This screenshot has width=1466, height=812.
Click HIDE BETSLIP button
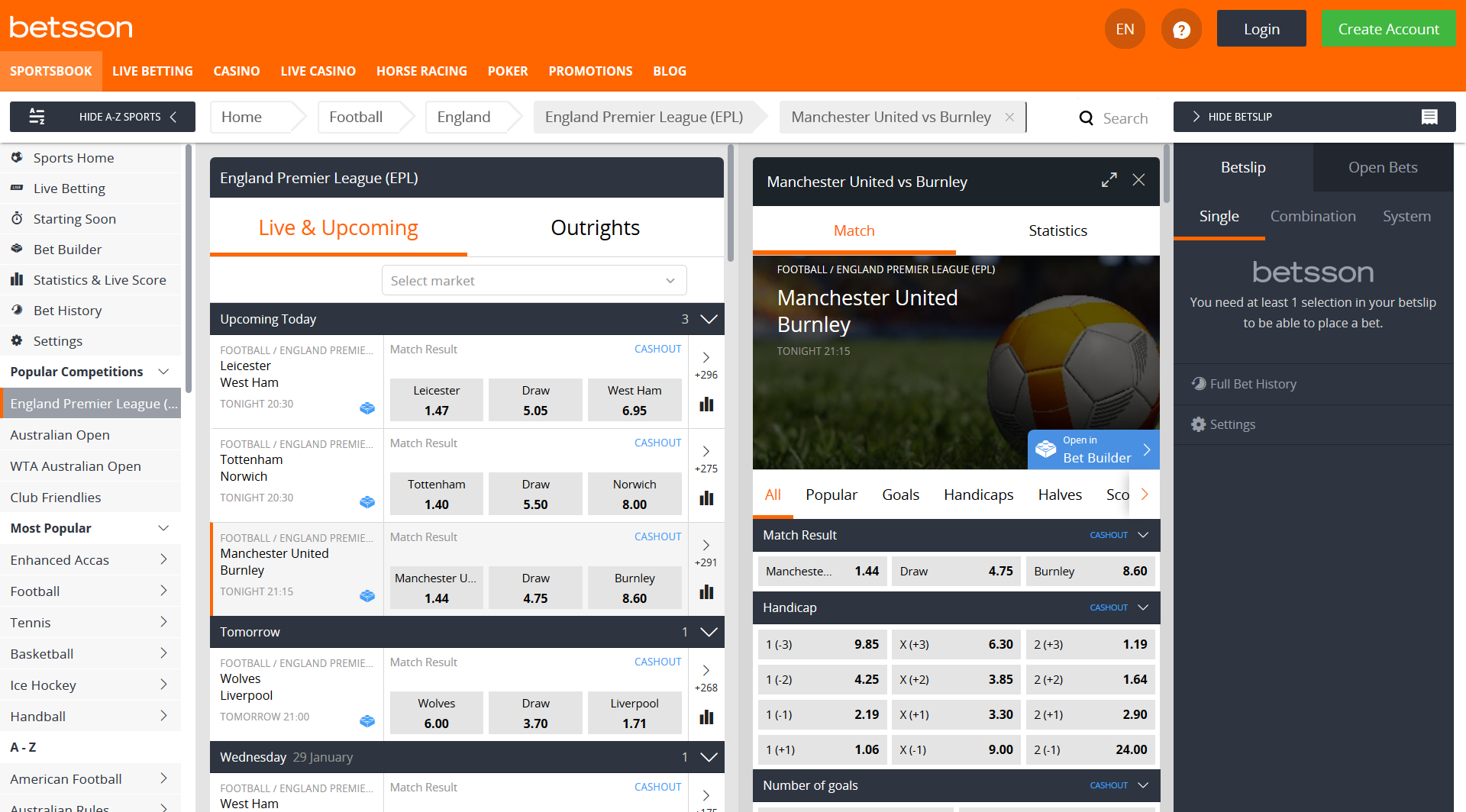1314,117
